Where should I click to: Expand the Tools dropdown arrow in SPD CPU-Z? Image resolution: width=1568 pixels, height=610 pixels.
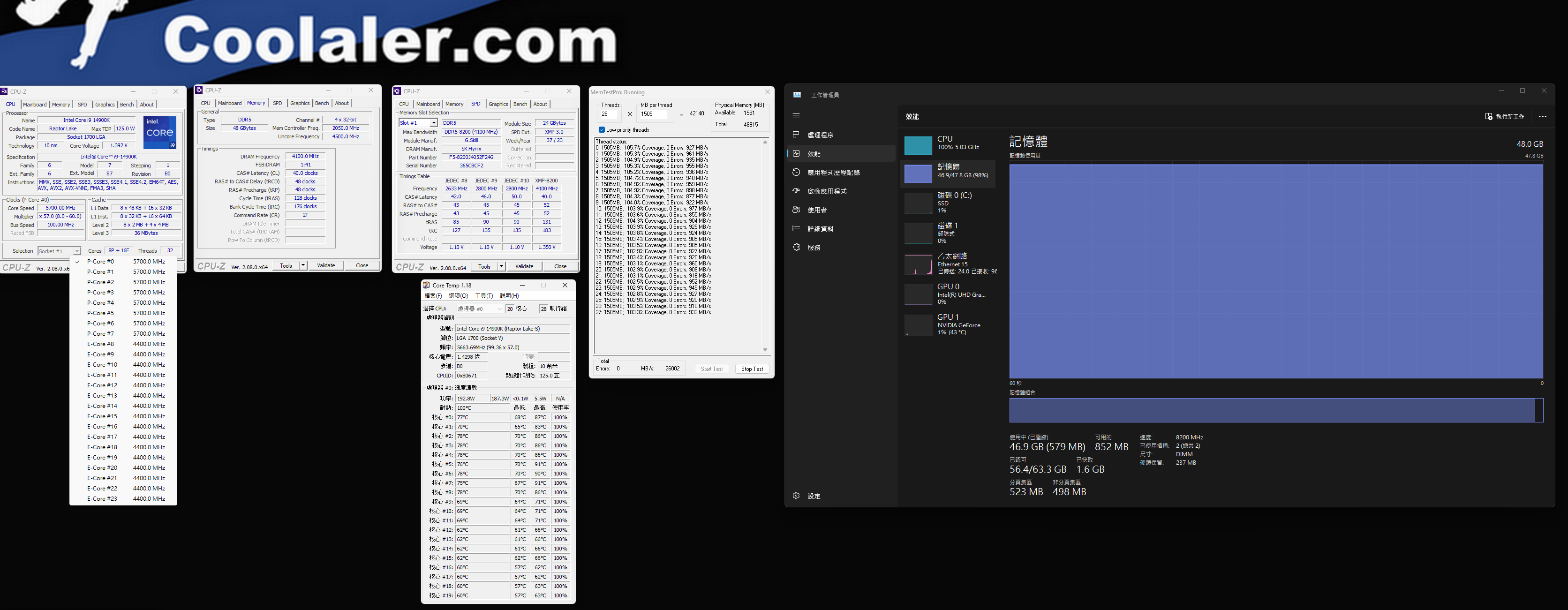coord(501,266)
